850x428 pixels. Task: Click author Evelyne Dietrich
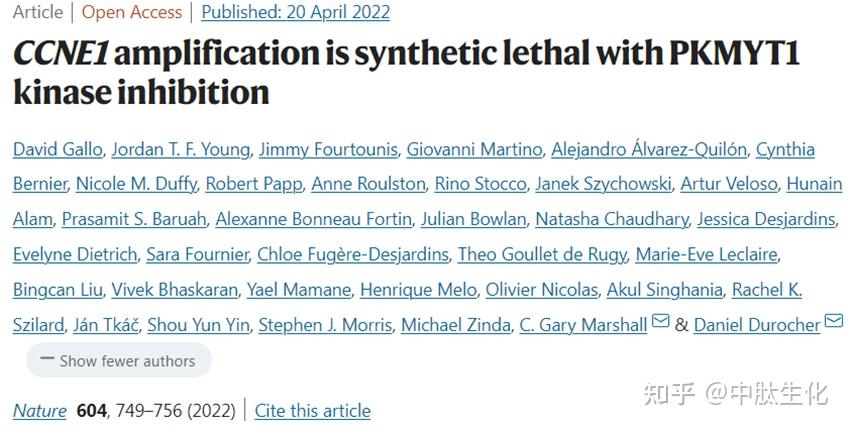tap(75, 255)
